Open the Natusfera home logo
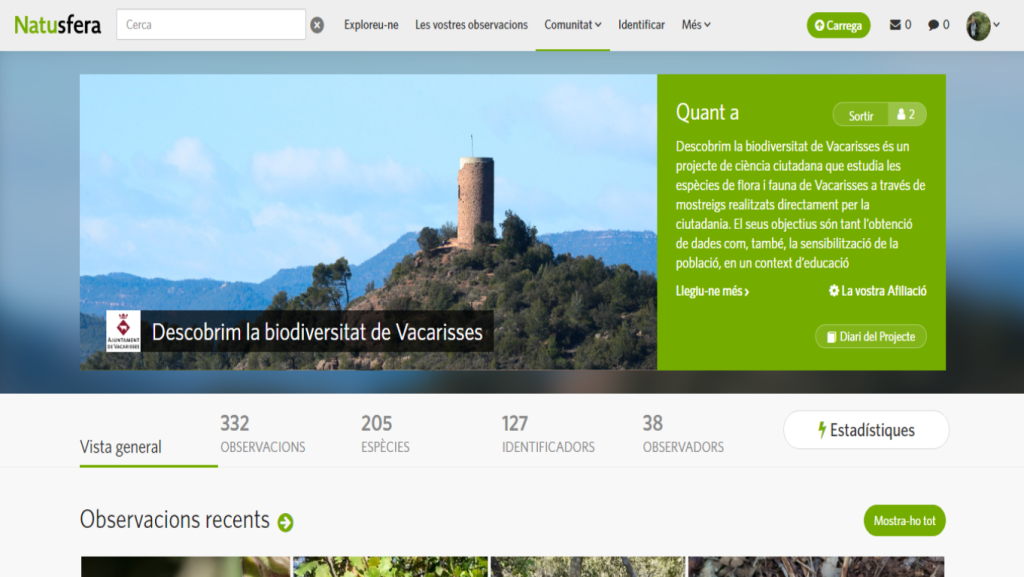This screenshot has width=1024, height=577. (57, 25)
